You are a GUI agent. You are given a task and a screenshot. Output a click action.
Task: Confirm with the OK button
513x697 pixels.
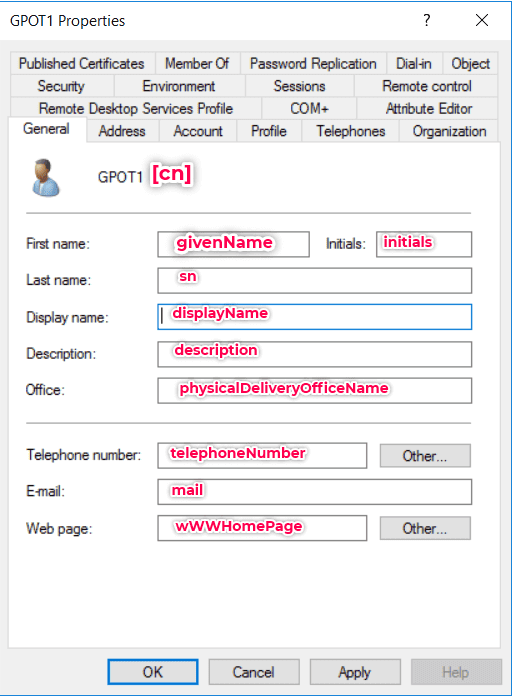coord(153,672)
